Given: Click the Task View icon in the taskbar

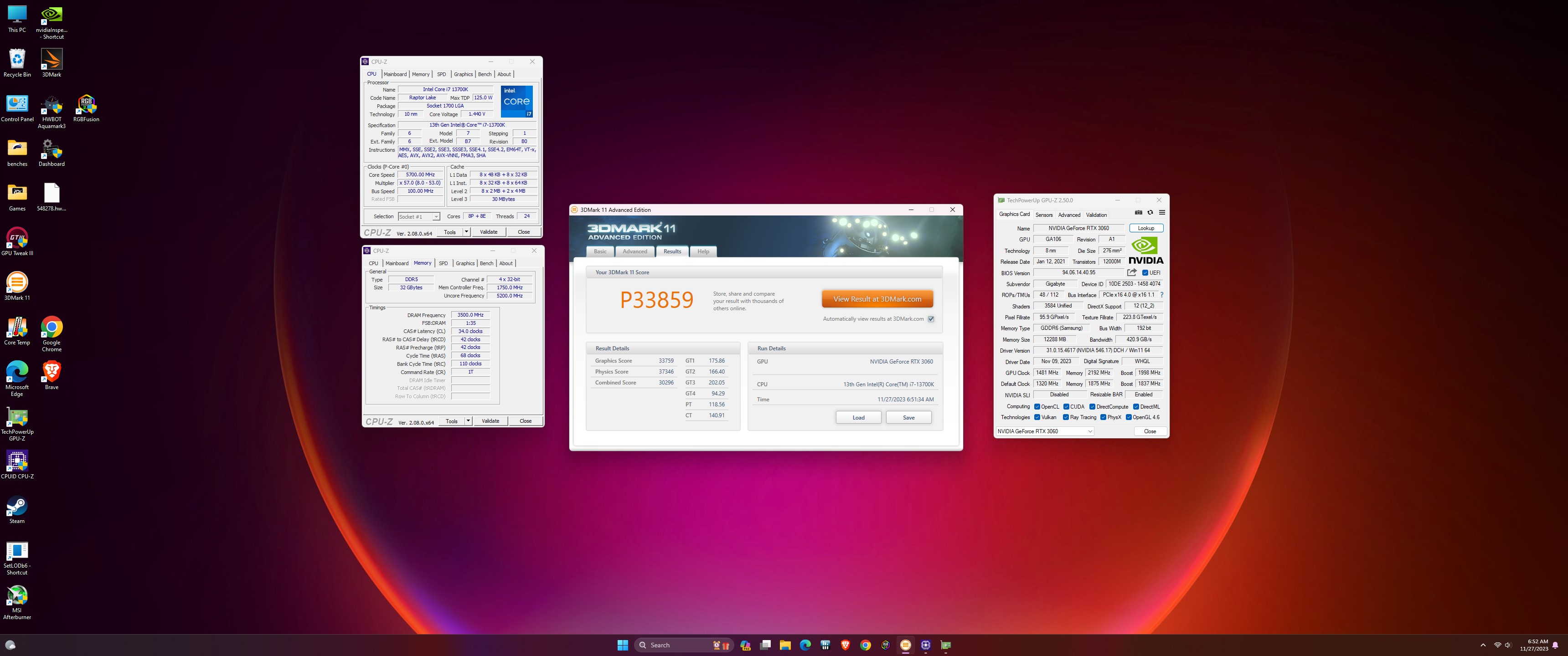Looking at the screenshot, I should [765, 645].
